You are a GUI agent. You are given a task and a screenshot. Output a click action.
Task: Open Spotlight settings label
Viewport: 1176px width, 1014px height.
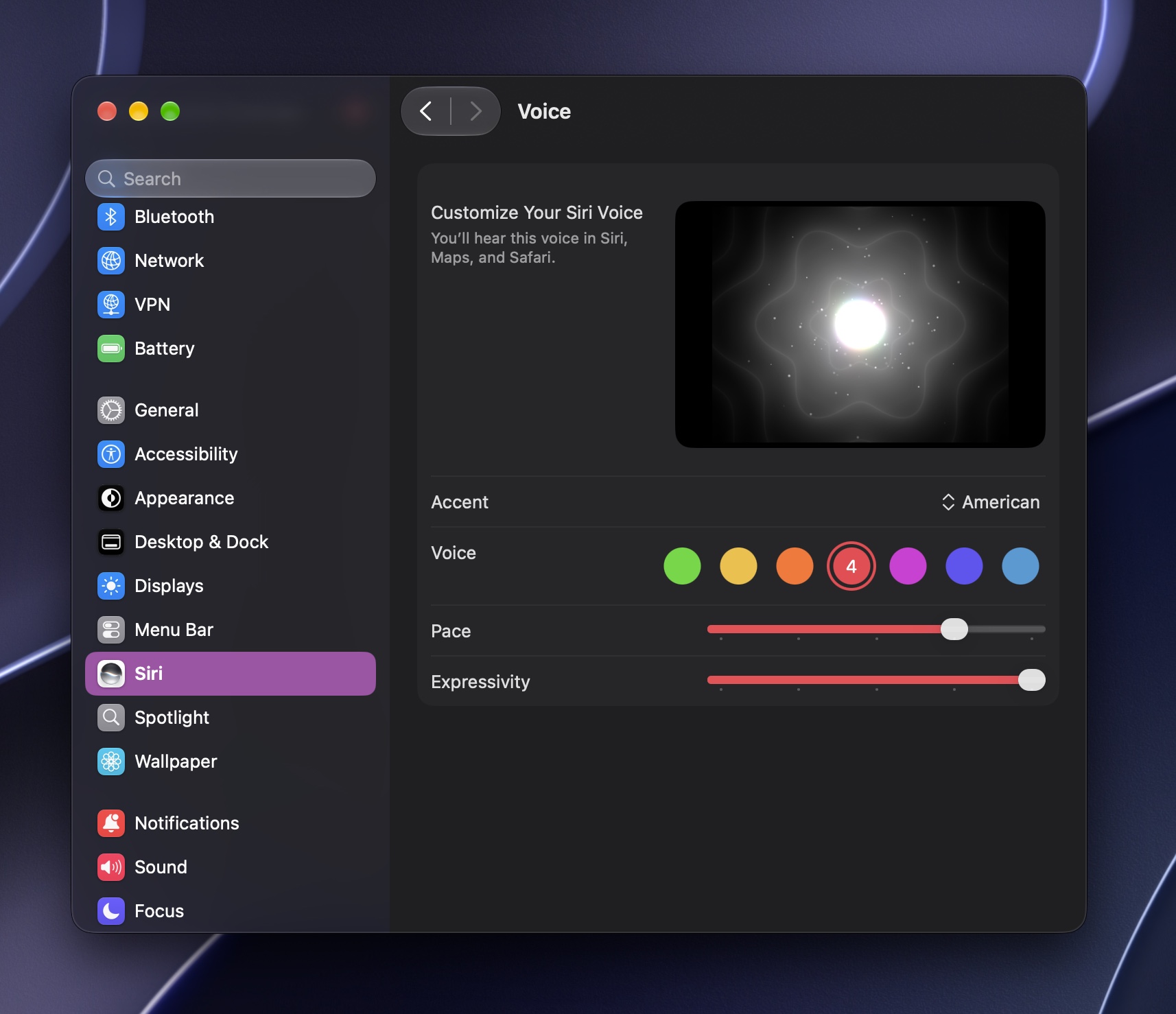[172, 718]
